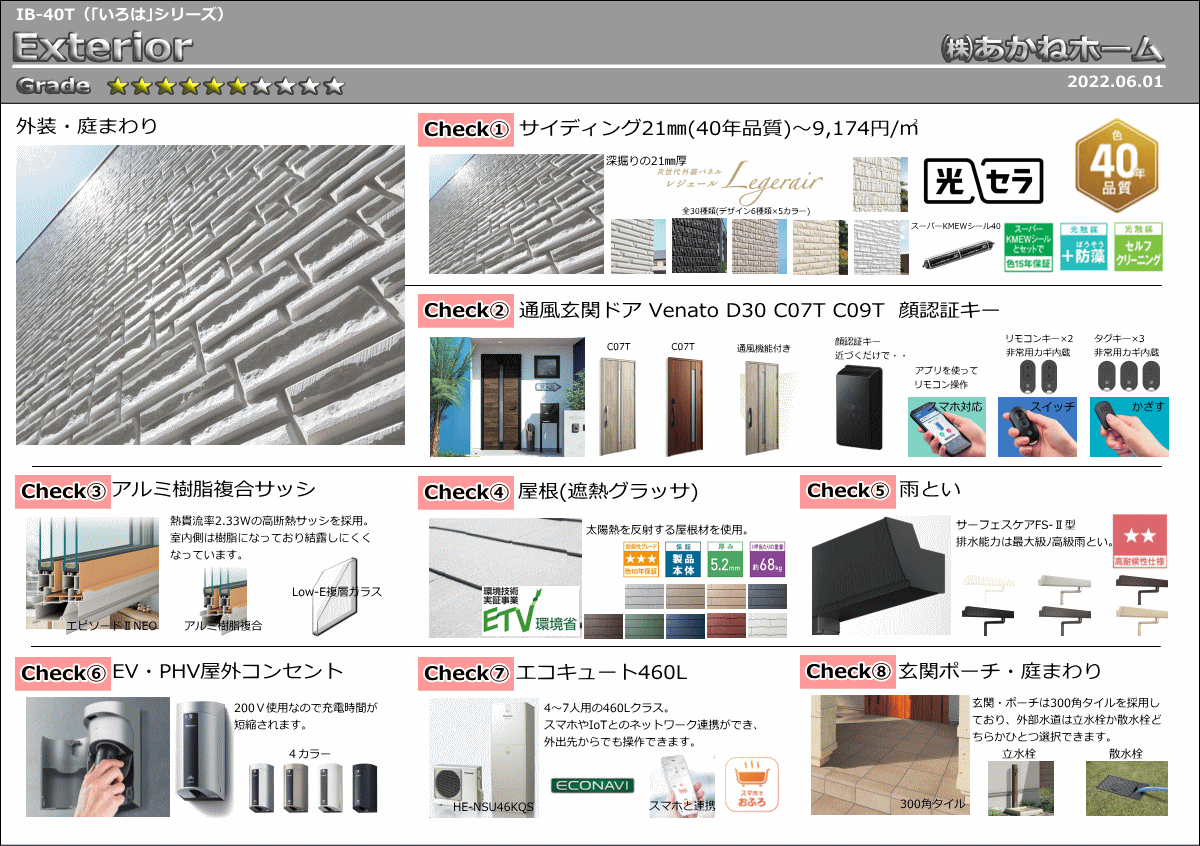
Task: Click the beige EV outlet color variant
Action: pos(296,787)
